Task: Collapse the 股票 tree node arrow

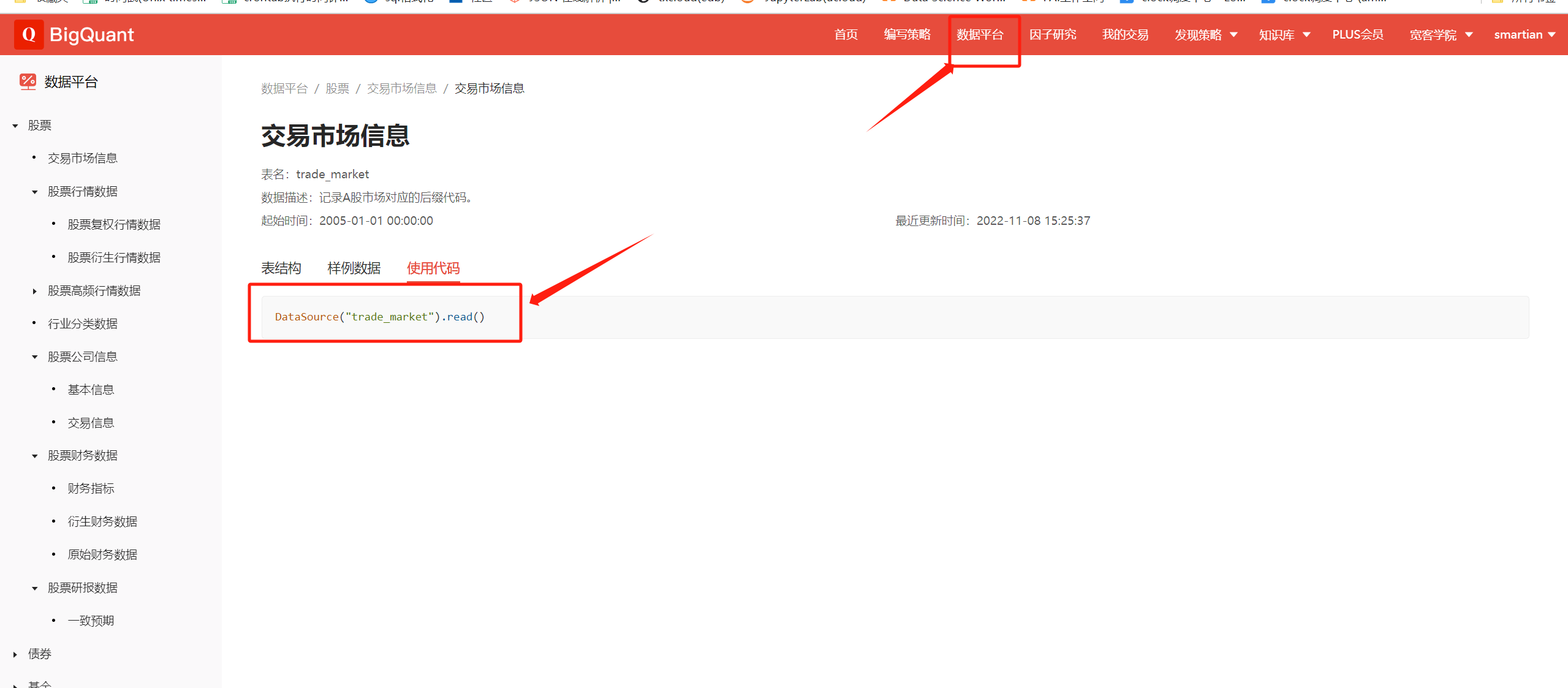Action: 15,126
